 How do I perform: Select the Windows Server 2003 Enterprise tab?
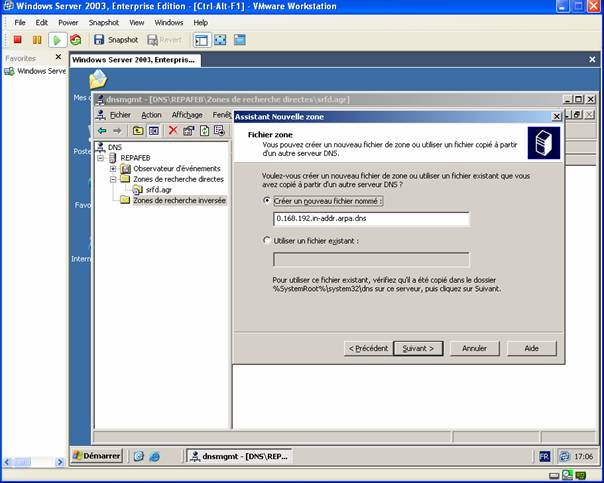134,60
